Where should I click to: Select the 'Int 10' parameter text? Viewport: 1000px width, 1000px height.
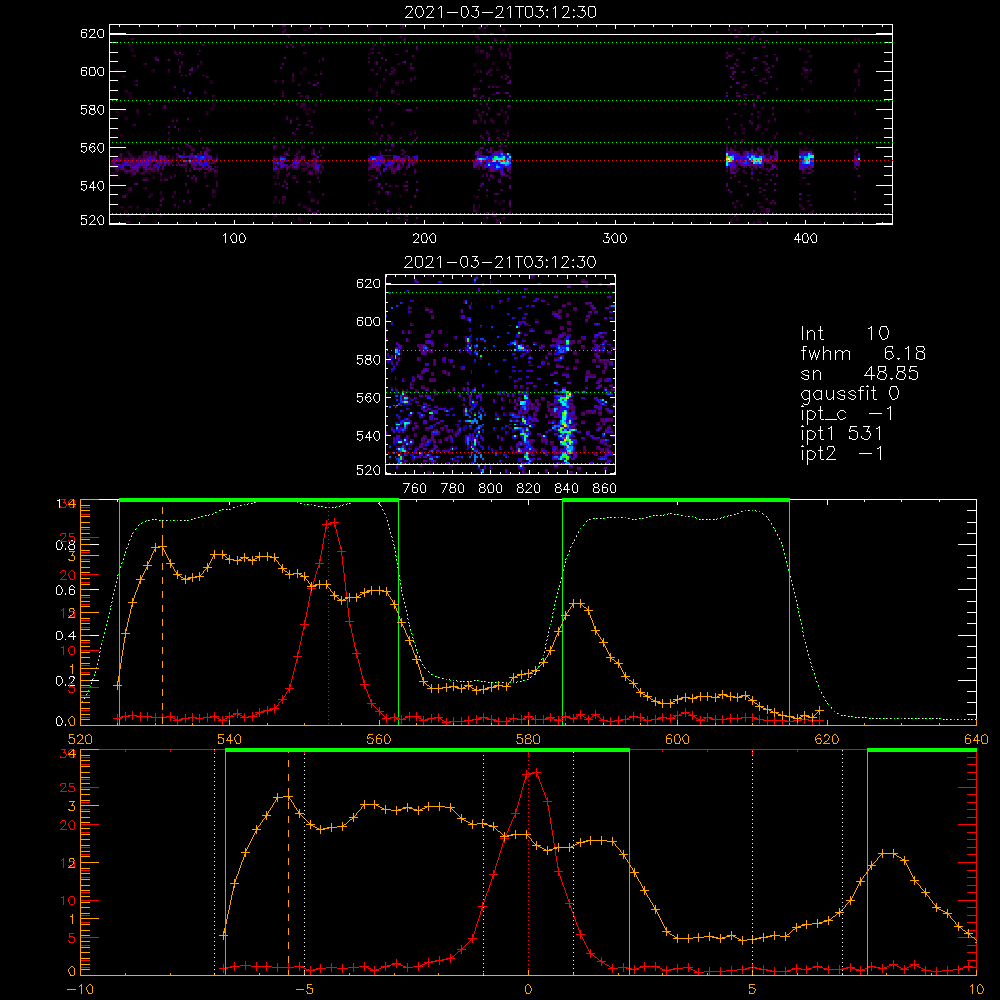(844, 333)
